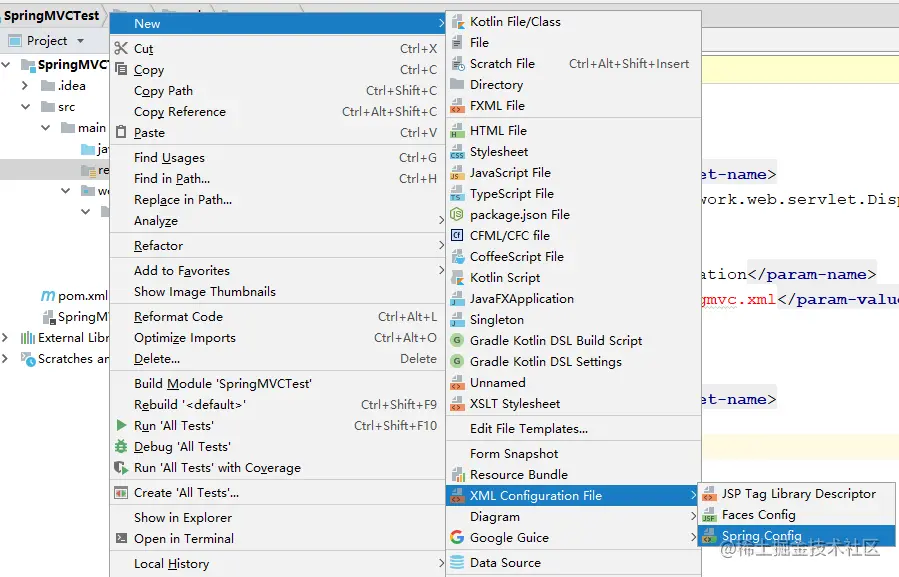Click the package.json File icon

point(457,215)
